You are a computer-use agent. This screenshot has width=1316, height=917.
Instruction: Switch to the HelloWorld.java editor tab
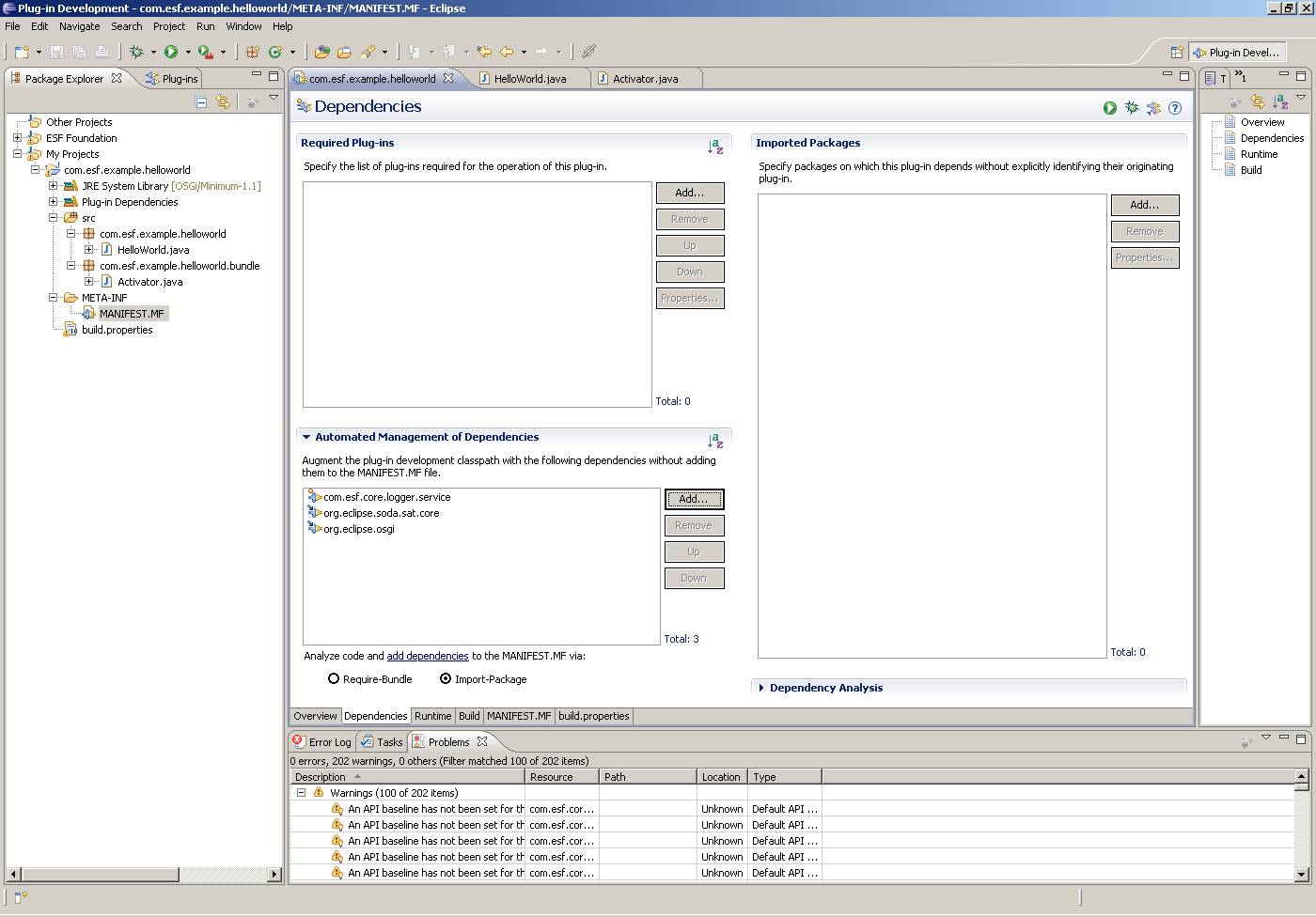(530, 79)
